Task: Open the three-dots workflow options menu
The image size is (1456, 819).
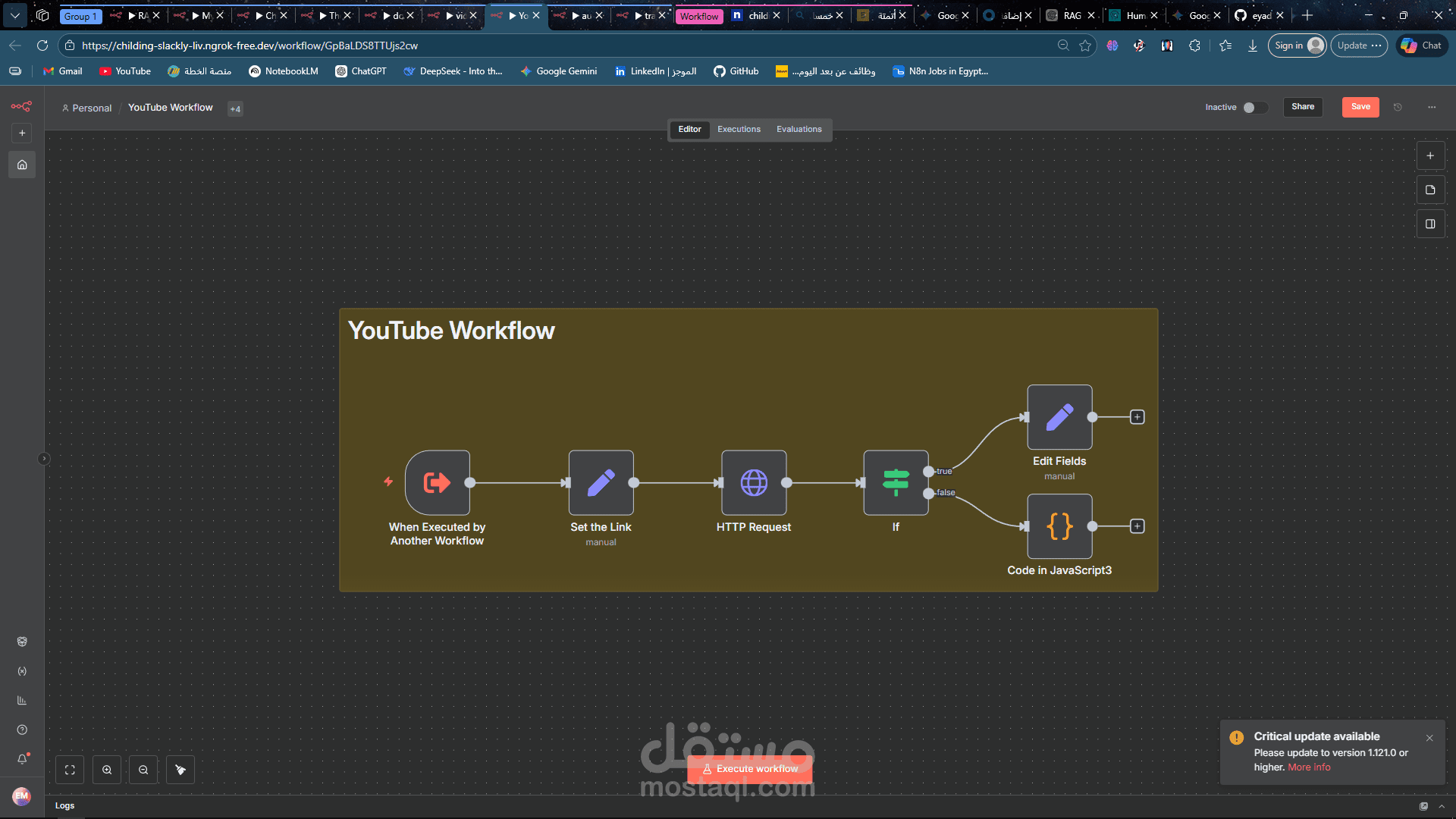Action: (x=1432, y=108)
